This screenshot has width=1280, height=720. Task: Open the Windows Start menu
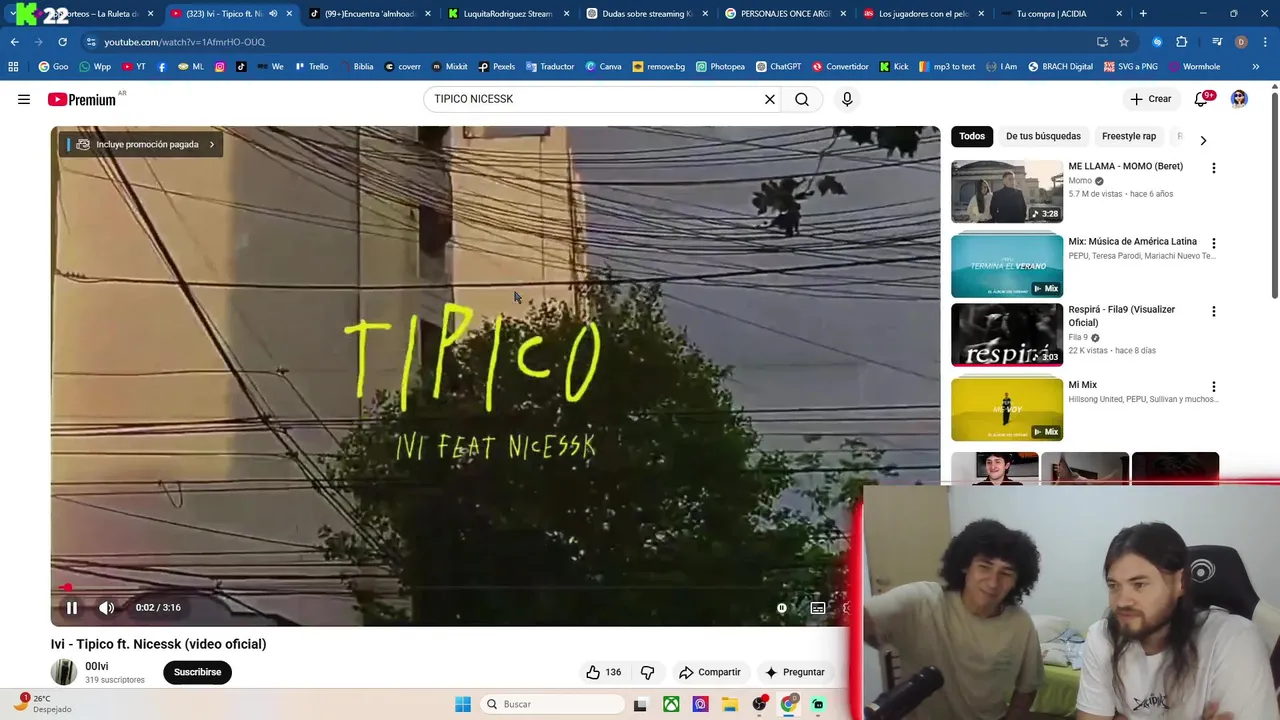click(463, 704)
